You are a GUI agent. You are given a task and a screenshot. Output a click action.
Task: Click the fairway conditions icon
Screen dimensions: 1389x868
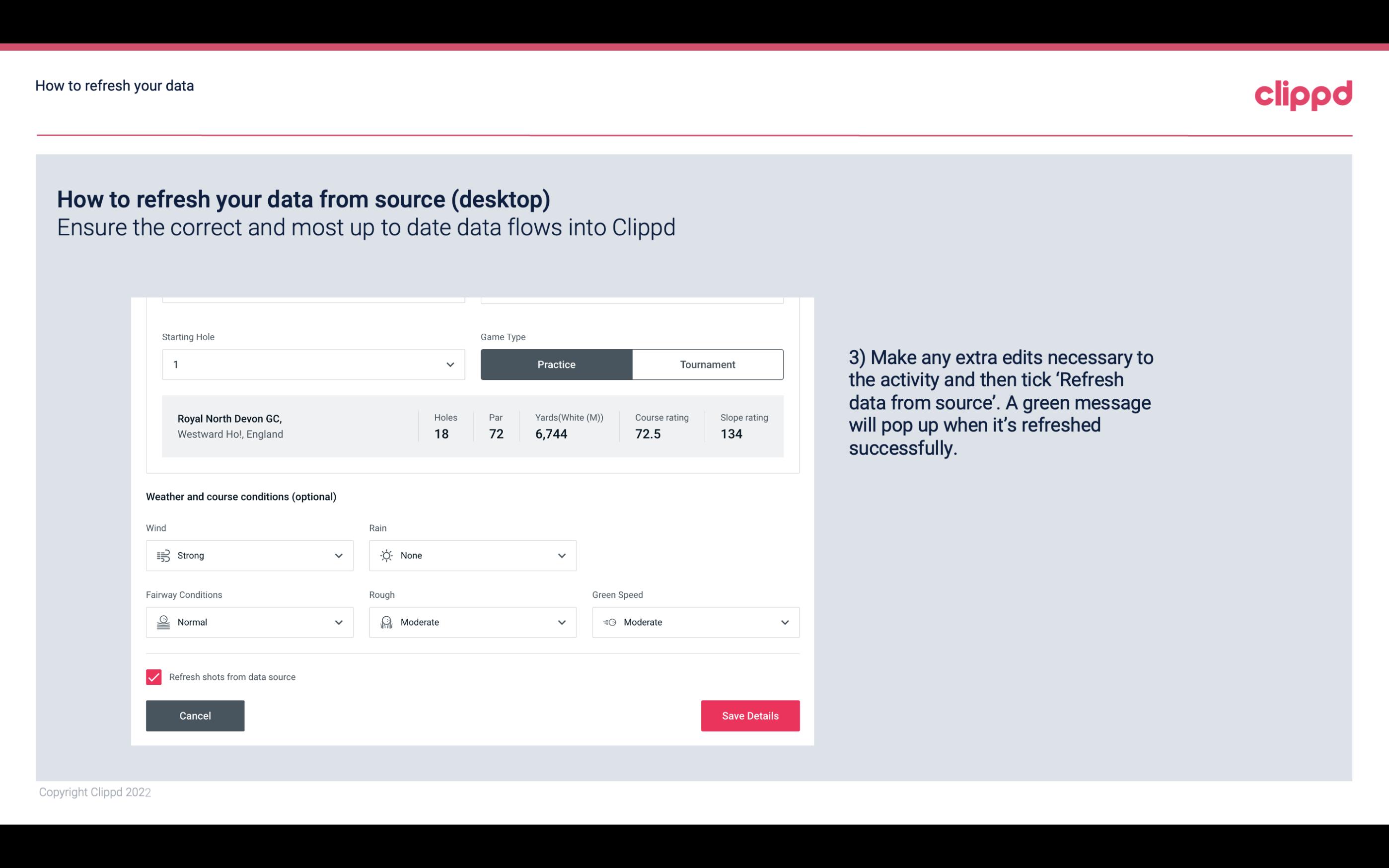coord(162,622)
